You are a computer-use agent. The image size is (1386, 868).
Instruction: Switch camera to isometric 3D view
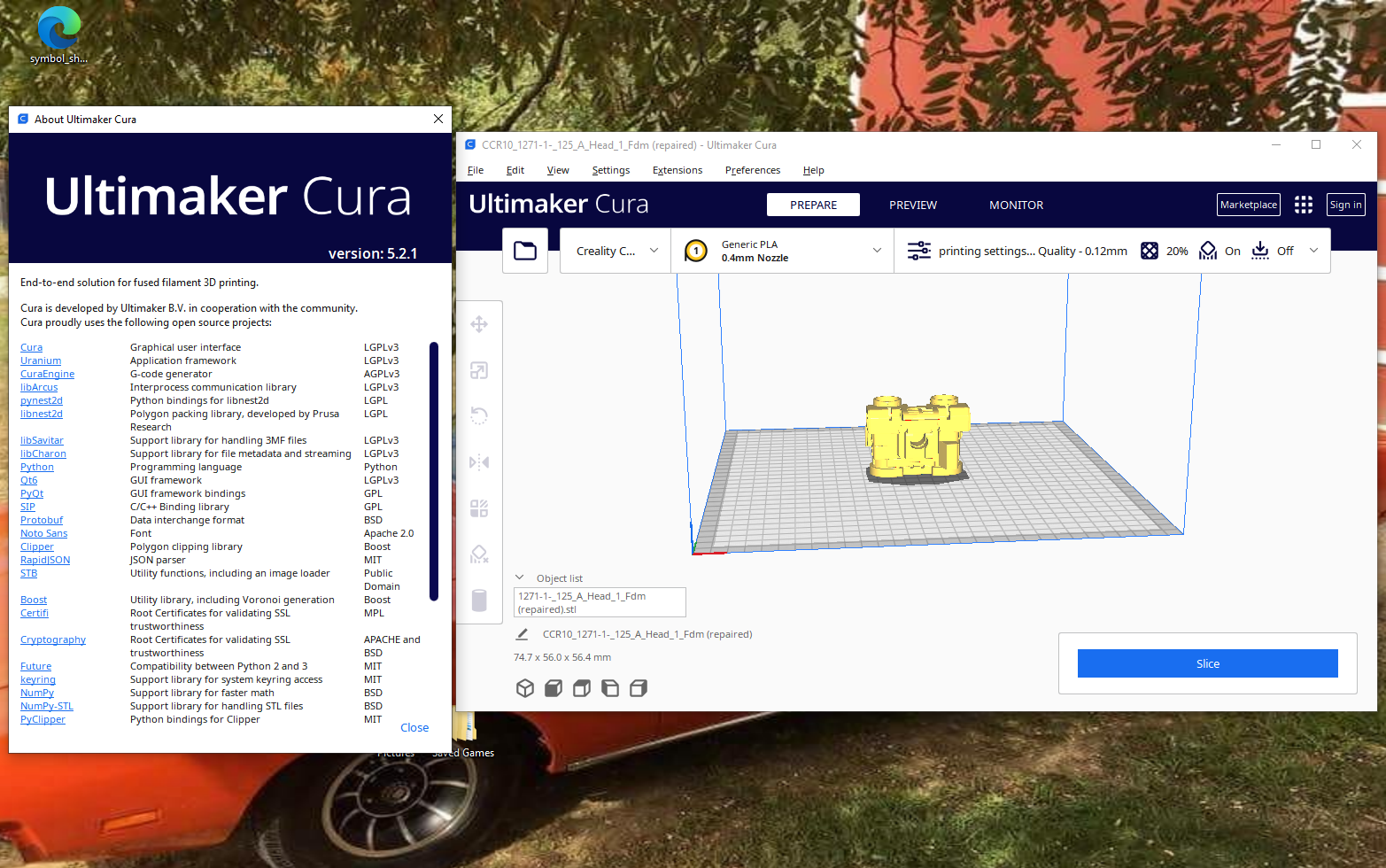pos(525,687)
